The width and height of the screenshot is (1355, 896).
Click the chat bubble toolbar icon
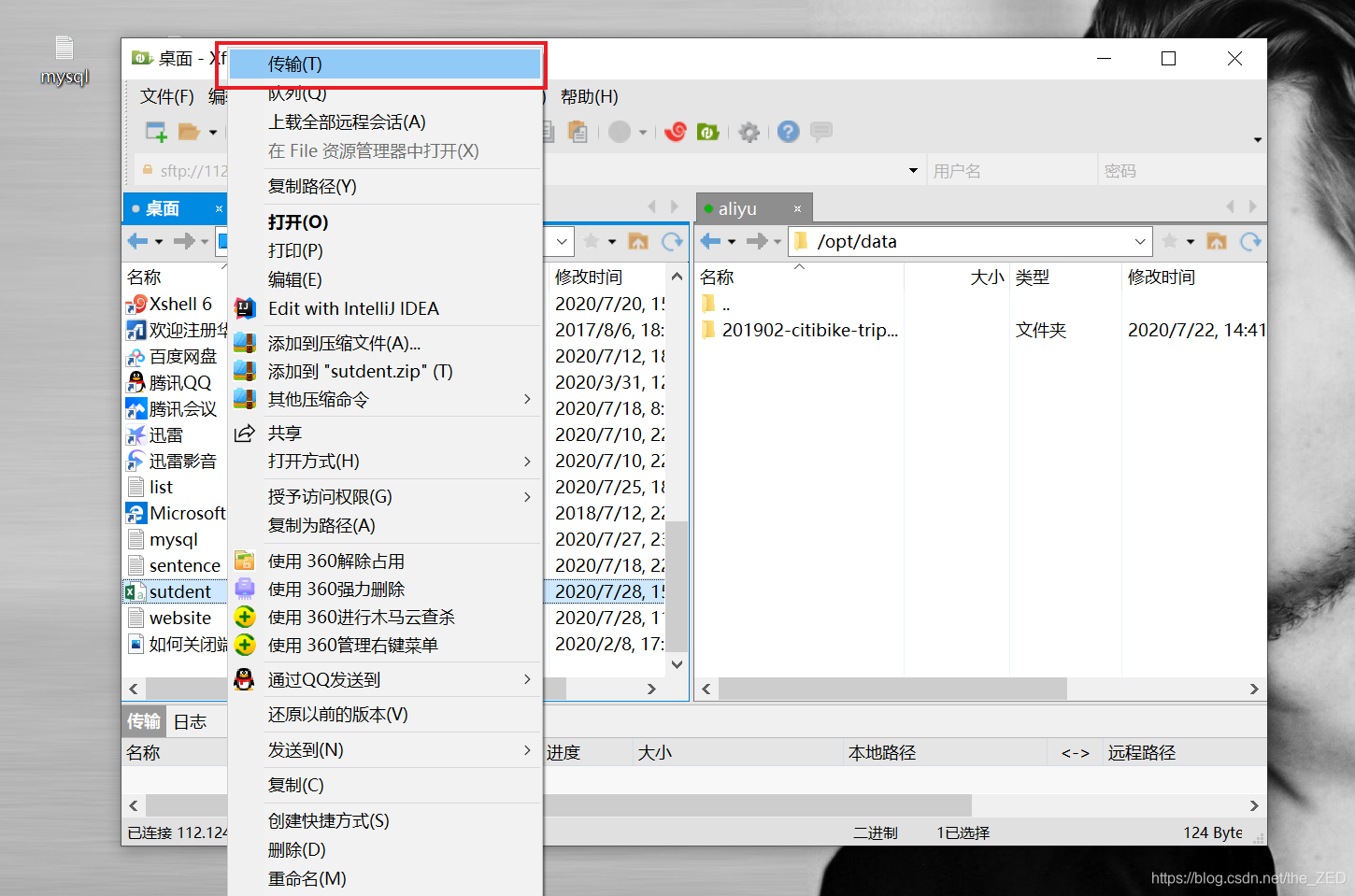[821, 132]
